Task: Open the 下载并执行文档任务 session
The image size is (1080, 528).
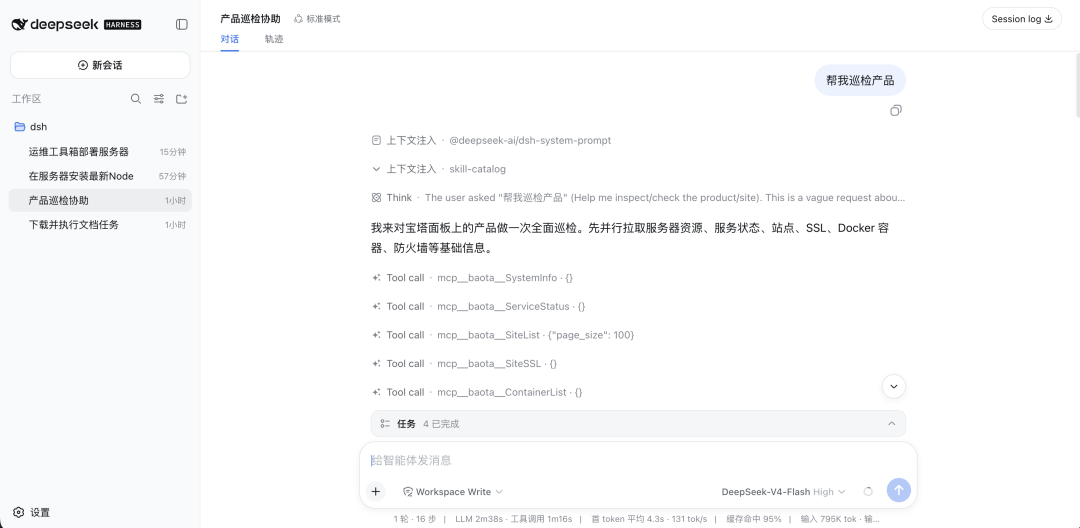Action: coord(100,224)
